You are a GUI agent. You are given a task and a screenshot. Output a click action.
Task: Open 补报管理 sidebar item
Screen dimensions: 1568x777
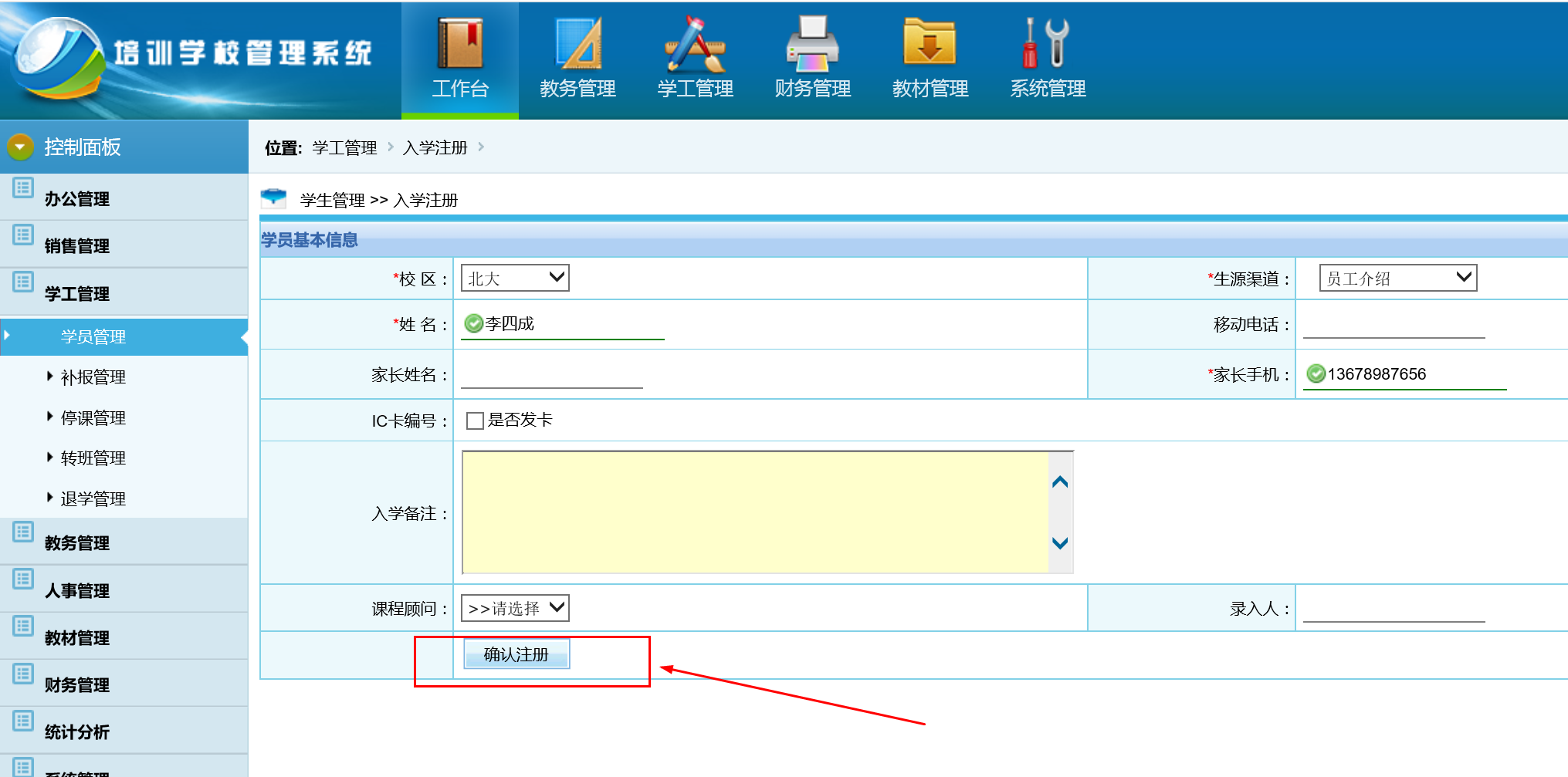[x=93, y=377]
